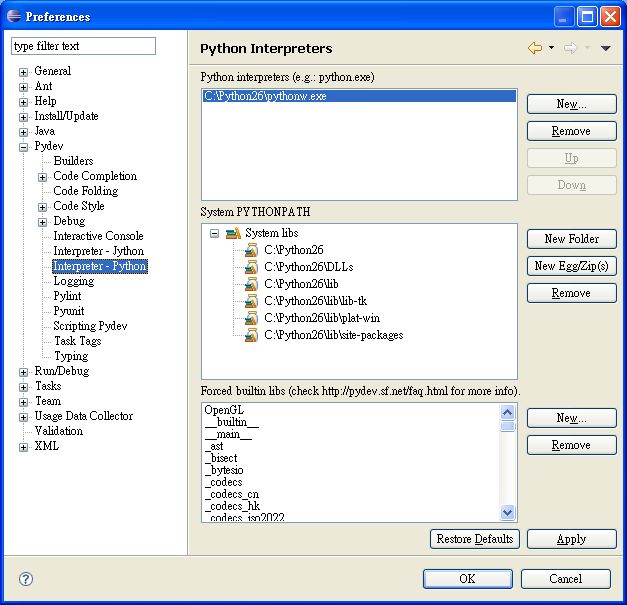Click New Egg/Zip(s) button
This screenshot has width=627, height=605.
571,266
